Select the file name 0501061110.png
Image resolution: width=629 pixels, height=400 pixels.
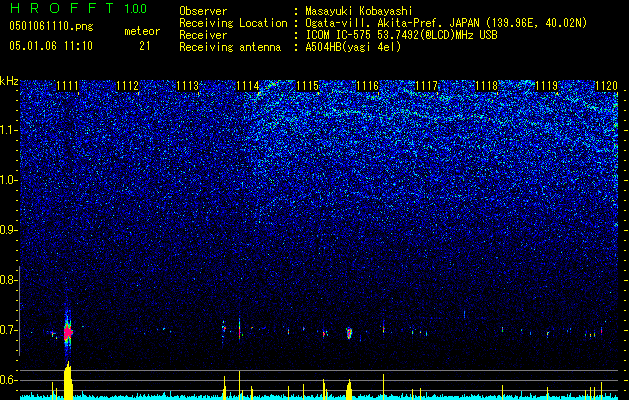[x=51, y=27]
